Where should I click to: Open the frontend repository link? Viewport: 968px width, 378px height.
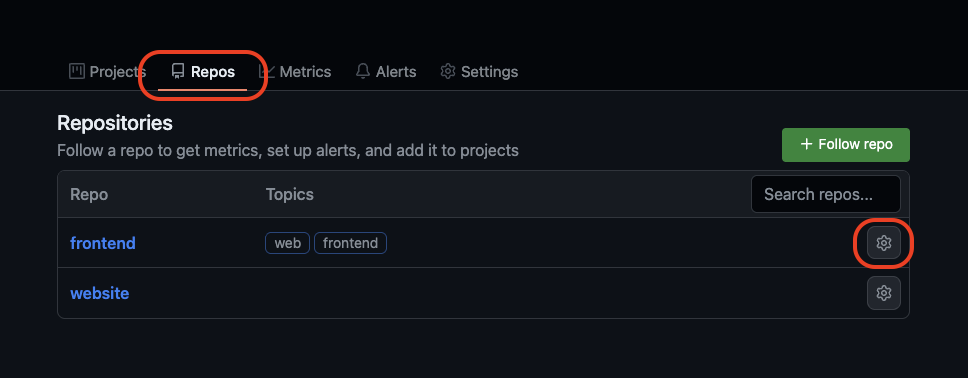point(102,243)
